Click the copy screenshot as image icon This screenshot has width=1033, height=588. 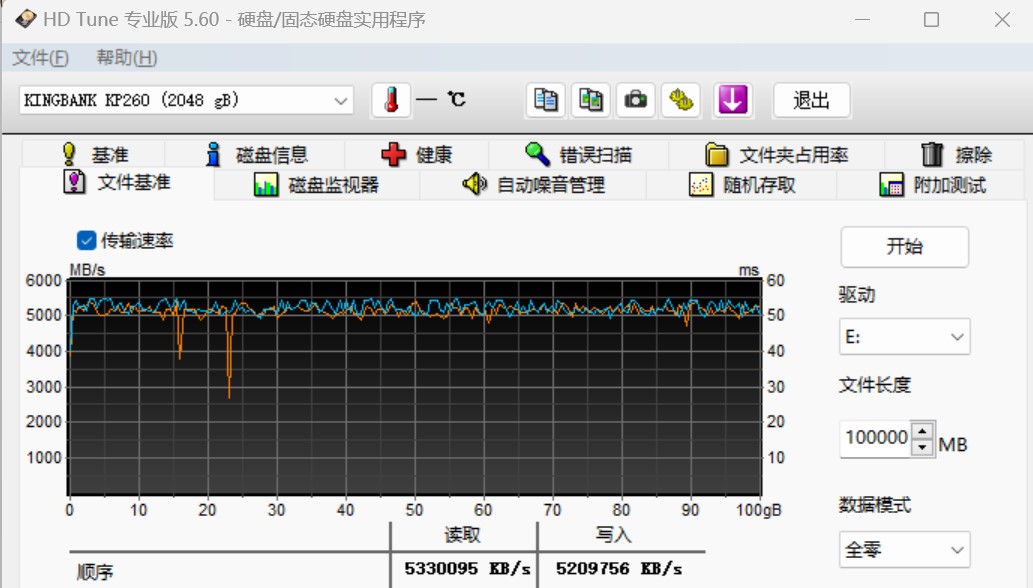coord(590,100)
